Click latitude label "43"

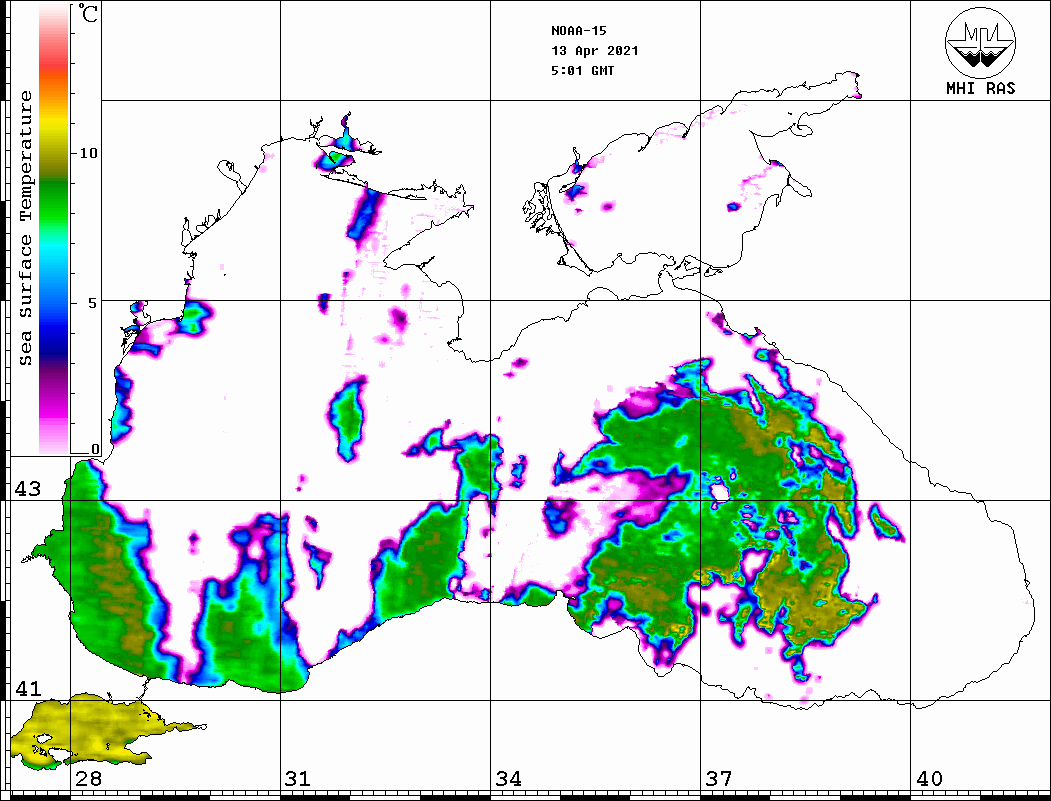click(27, 489)
